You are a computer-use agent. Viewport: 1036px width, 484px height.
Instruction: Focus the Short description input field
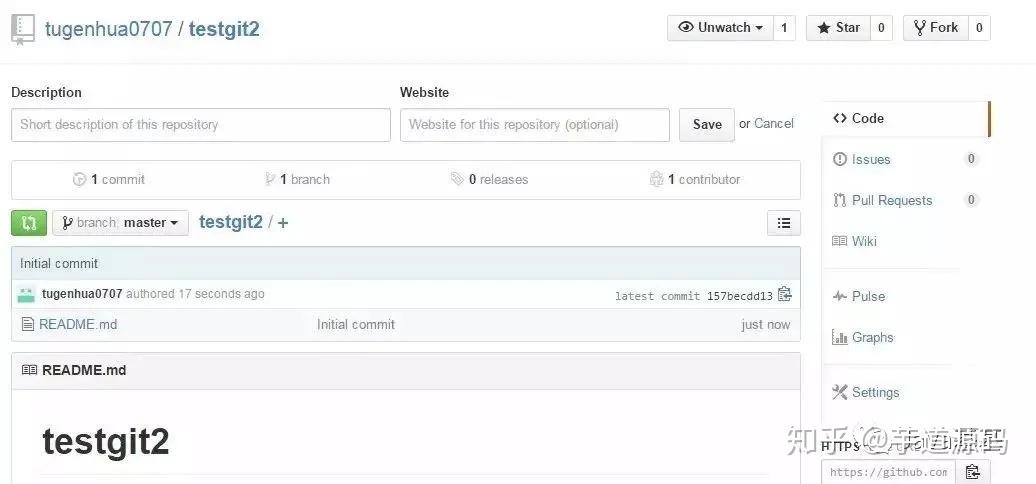tap(201, 125)
